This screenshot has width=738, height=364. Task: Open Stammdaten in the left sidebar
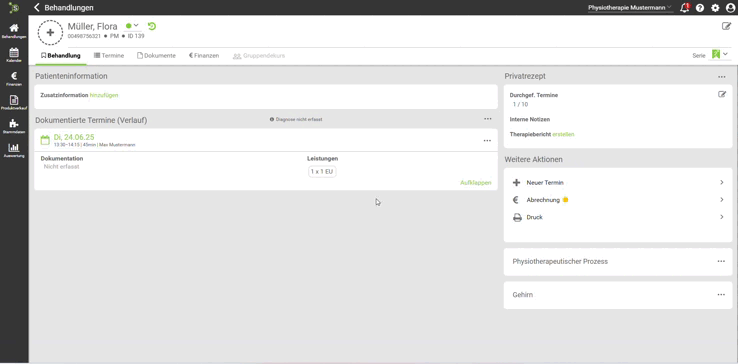tap(14, 126)
